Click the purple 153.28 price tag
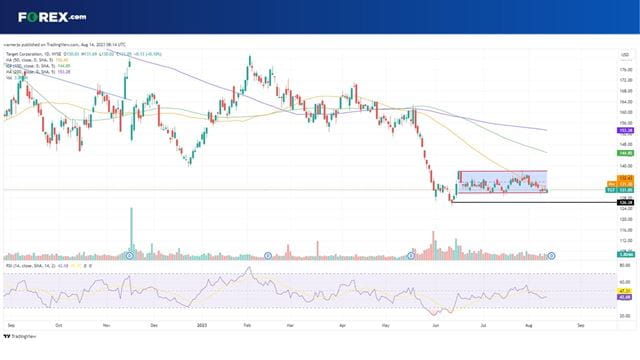640x360 pixels. pos(625,131)
